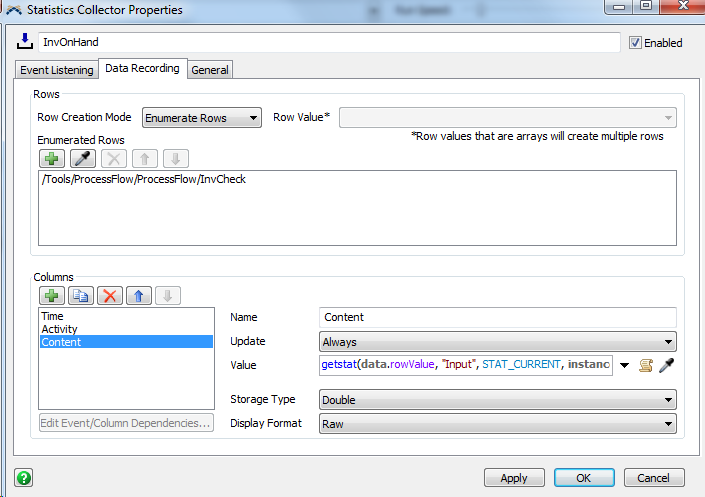Image resolution: width=705 pixels, height=497 pixels.
Task: Switch to the Event Listening tab
Action: click(56, 70)
